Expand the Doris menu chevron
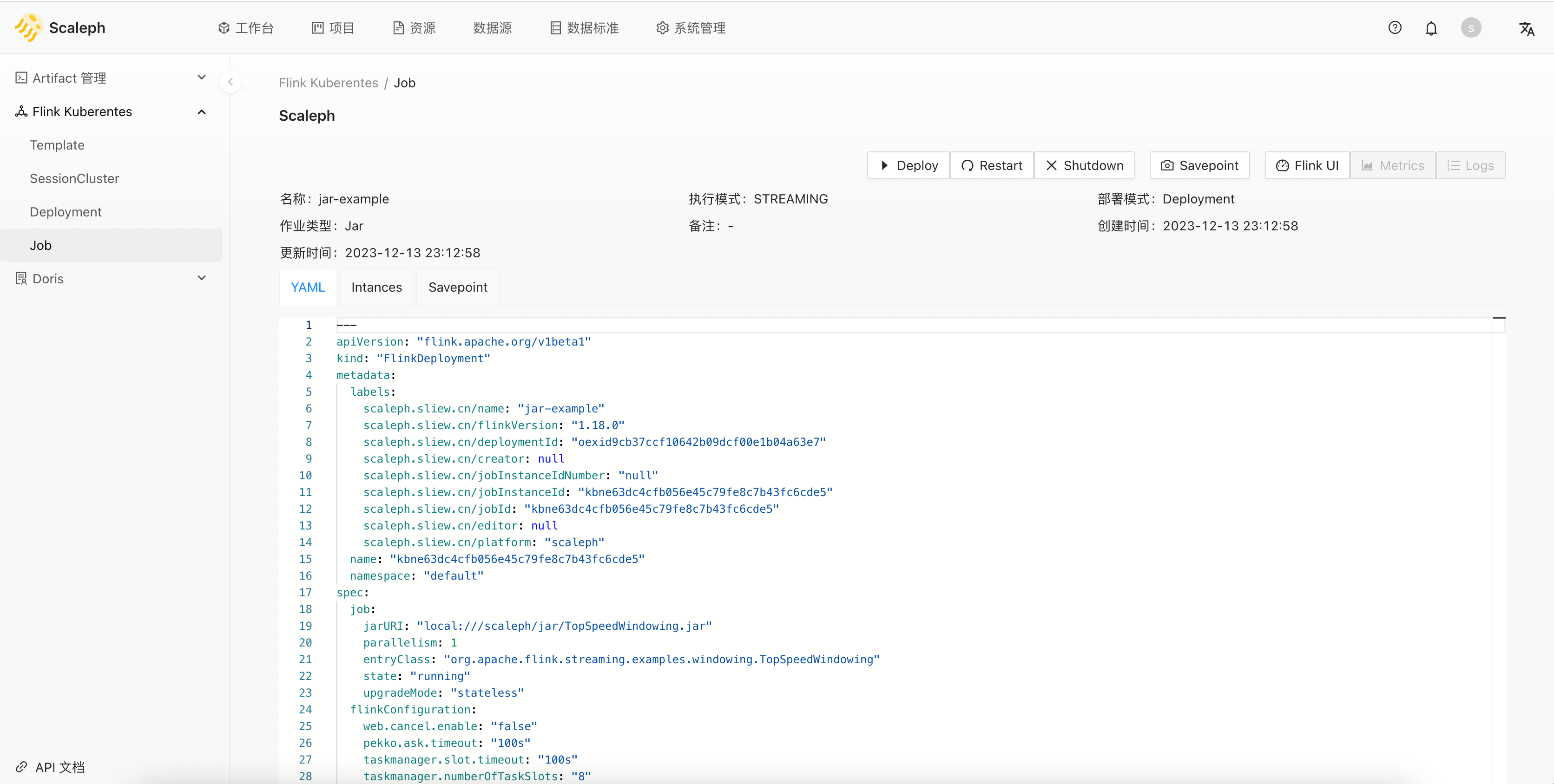1554x784 pixels. [202, 279]
